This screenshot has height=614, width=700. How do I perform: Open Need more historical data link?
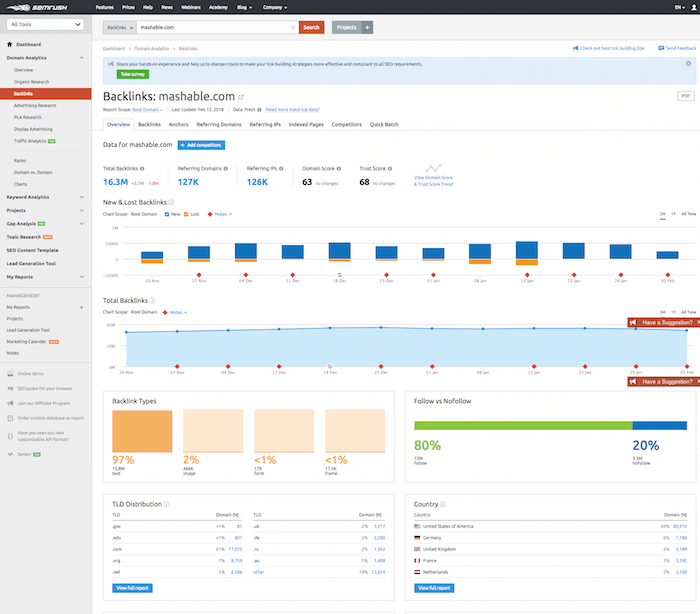pos(292,110)
